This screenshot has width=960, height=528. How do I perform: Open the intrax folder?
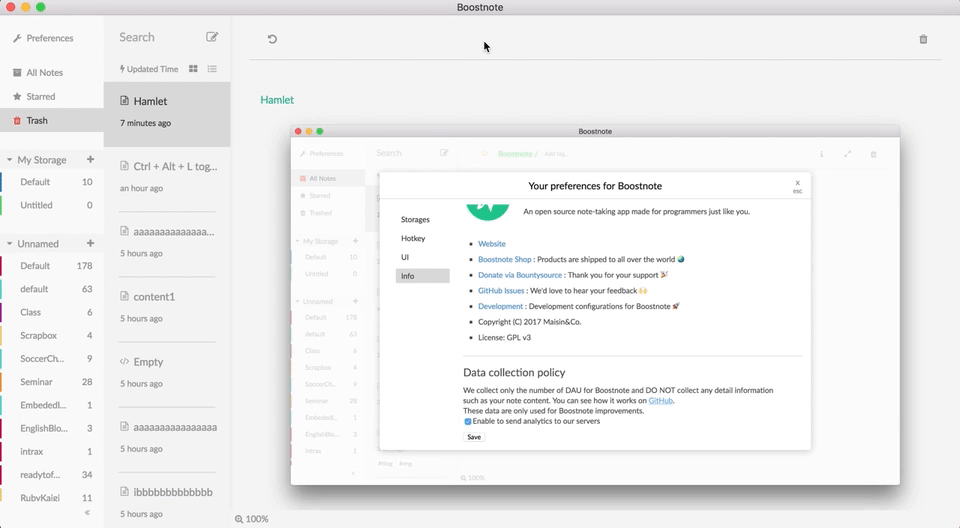click(x=51, y=452)
